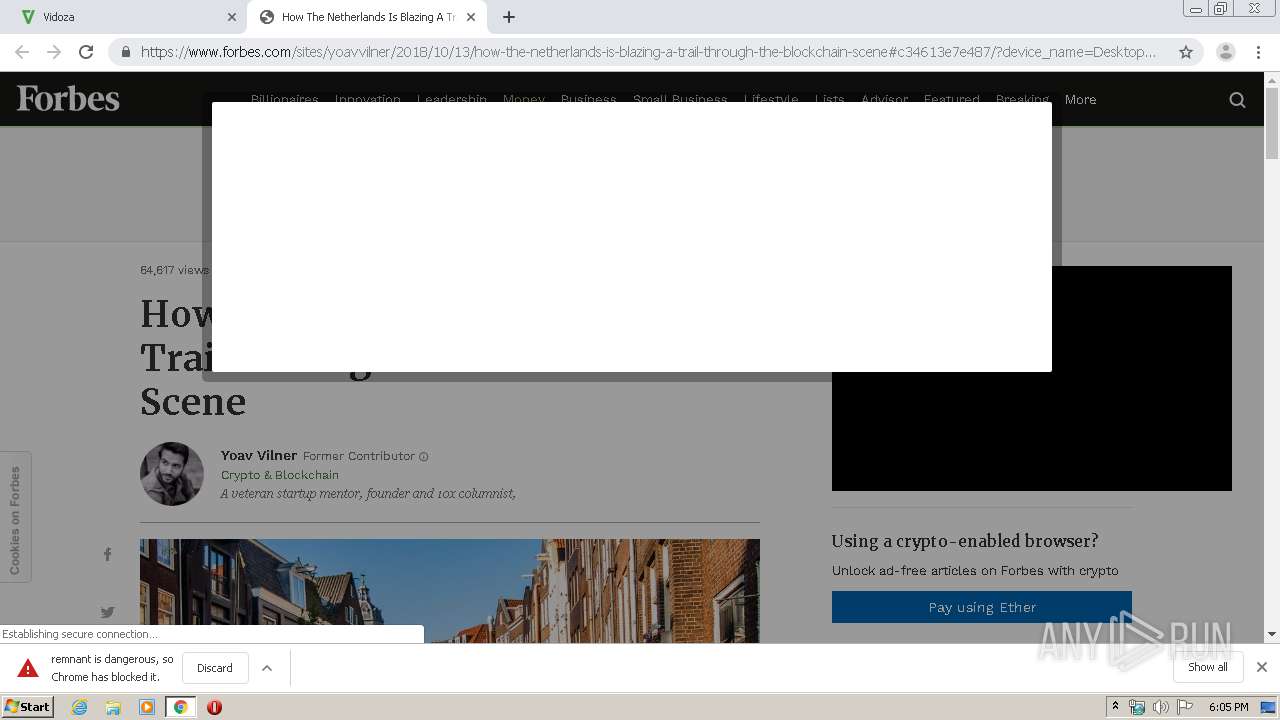Close the Forbes article tab
Screen dimensions: 1280x720
click(471, 17)
